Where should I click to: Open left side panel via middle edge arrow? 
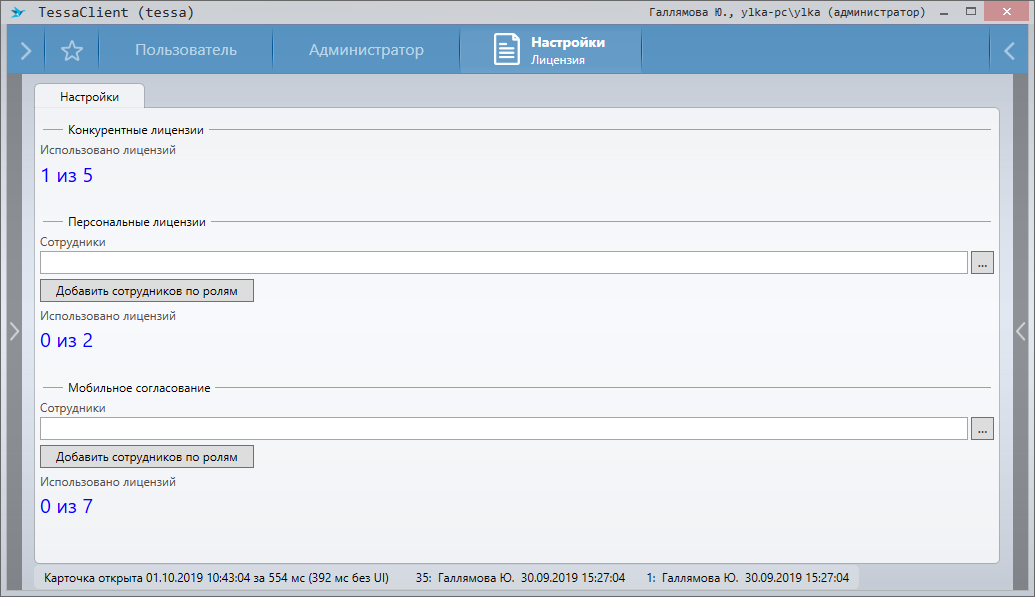click(x=13, y=332)
